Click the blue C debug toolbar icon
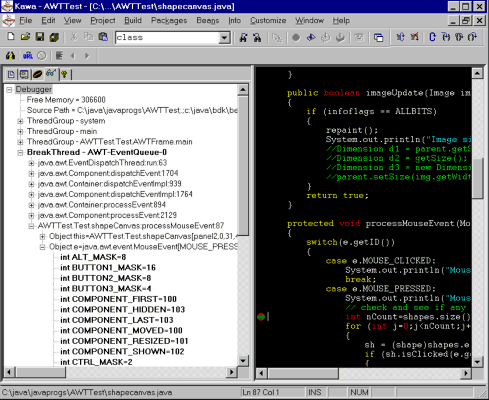The width and height of the screenshot is (489, 400). click(432, 37)
